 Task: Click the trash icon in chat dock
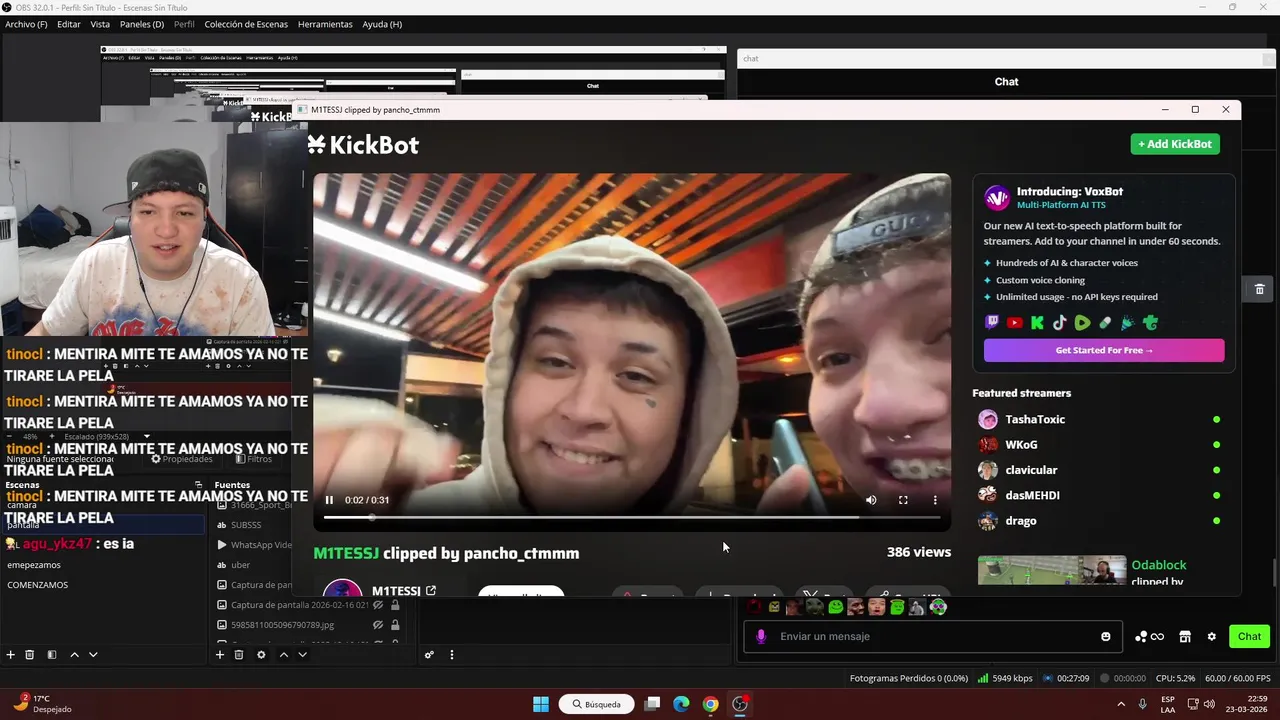(1259, 289)
